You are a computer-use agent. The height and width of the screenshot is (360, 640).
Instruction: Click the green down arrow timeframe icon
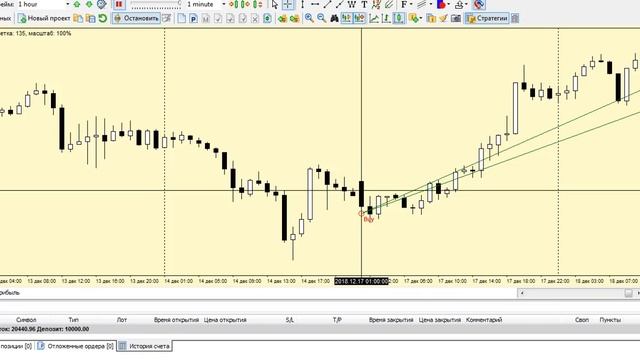tap(89, 4)
